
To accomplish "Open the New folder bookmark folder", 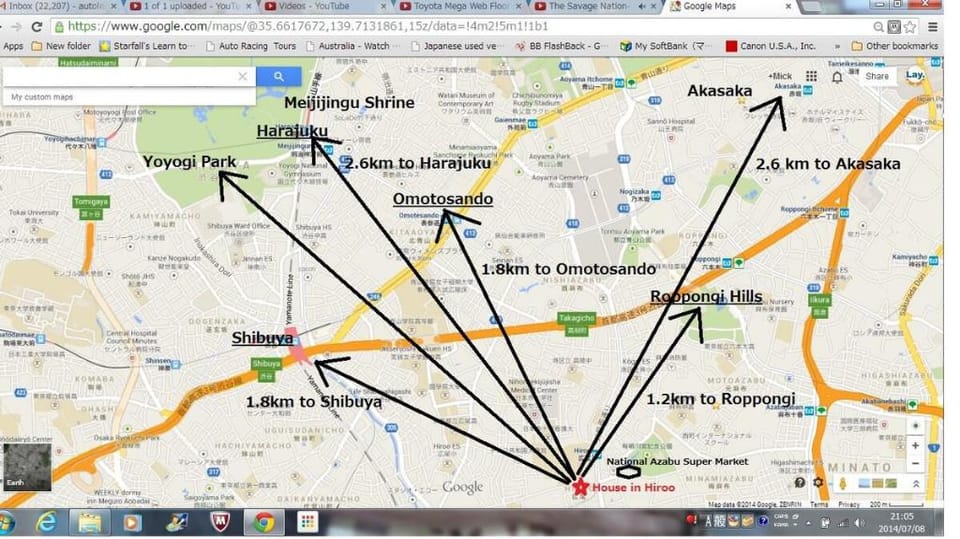I will pos(61,46).
